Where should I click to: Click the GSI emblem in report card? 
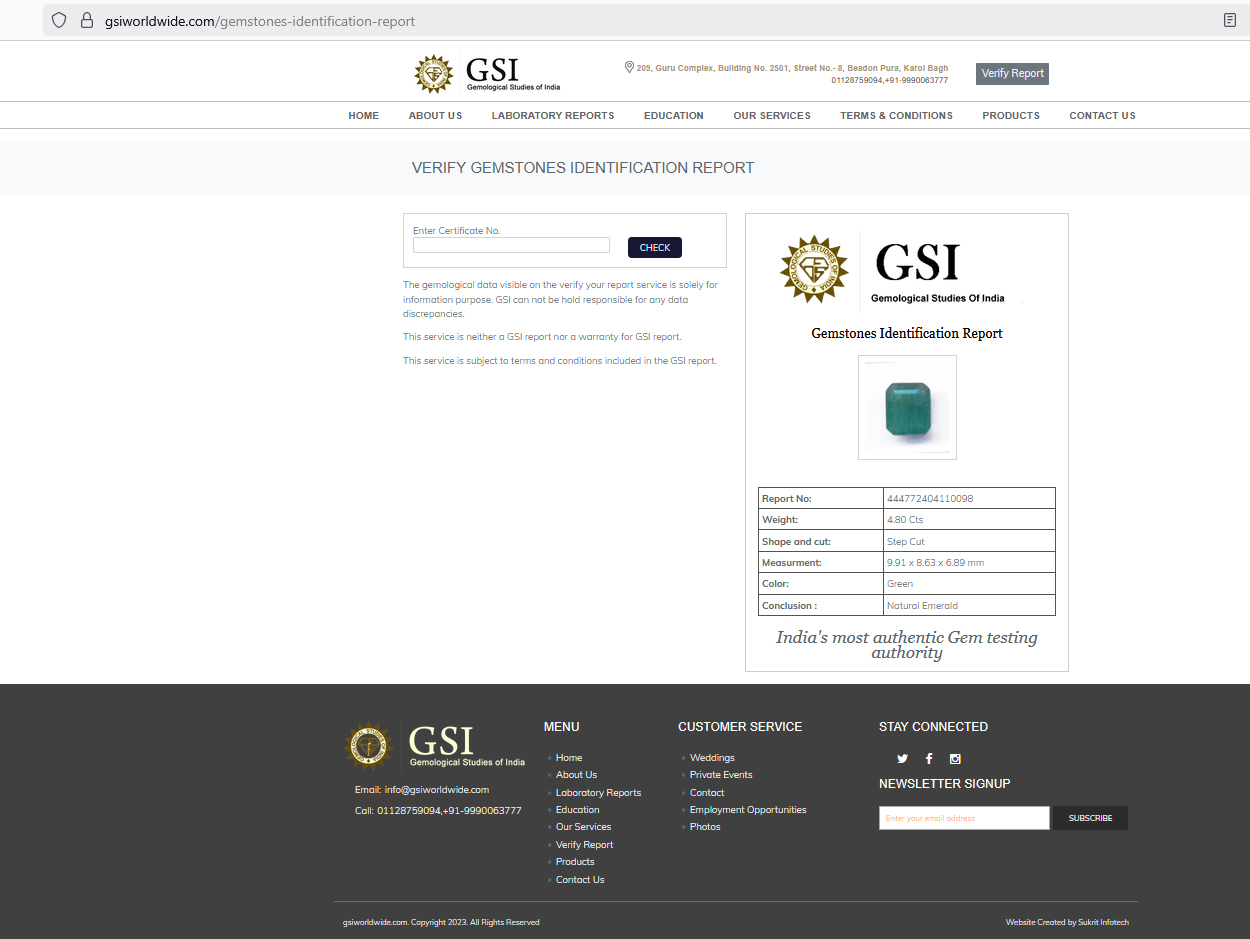[x=814, y=269]
